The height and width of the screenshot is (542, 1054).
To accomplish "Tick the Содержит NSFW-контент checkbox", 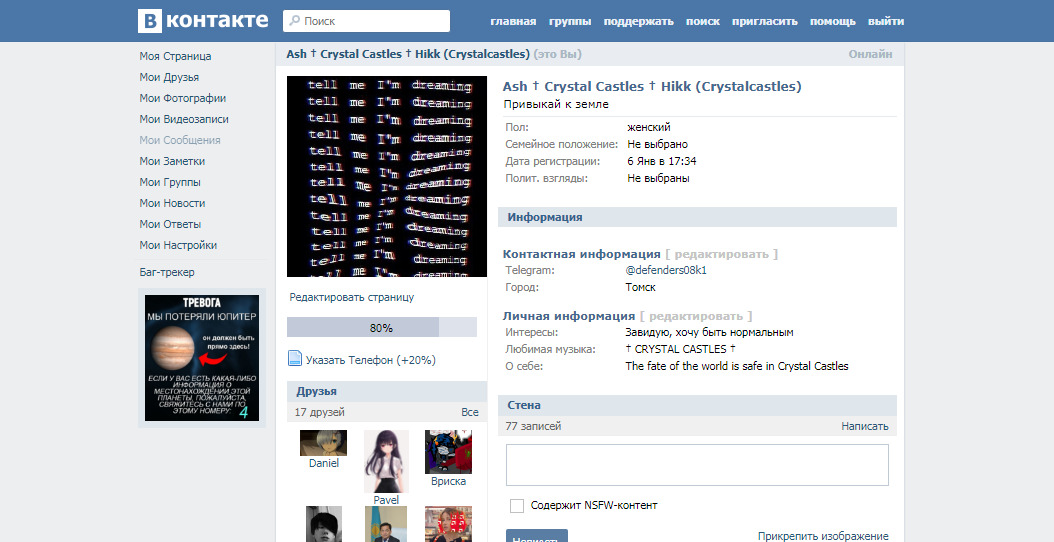I will tap(517, 506).
